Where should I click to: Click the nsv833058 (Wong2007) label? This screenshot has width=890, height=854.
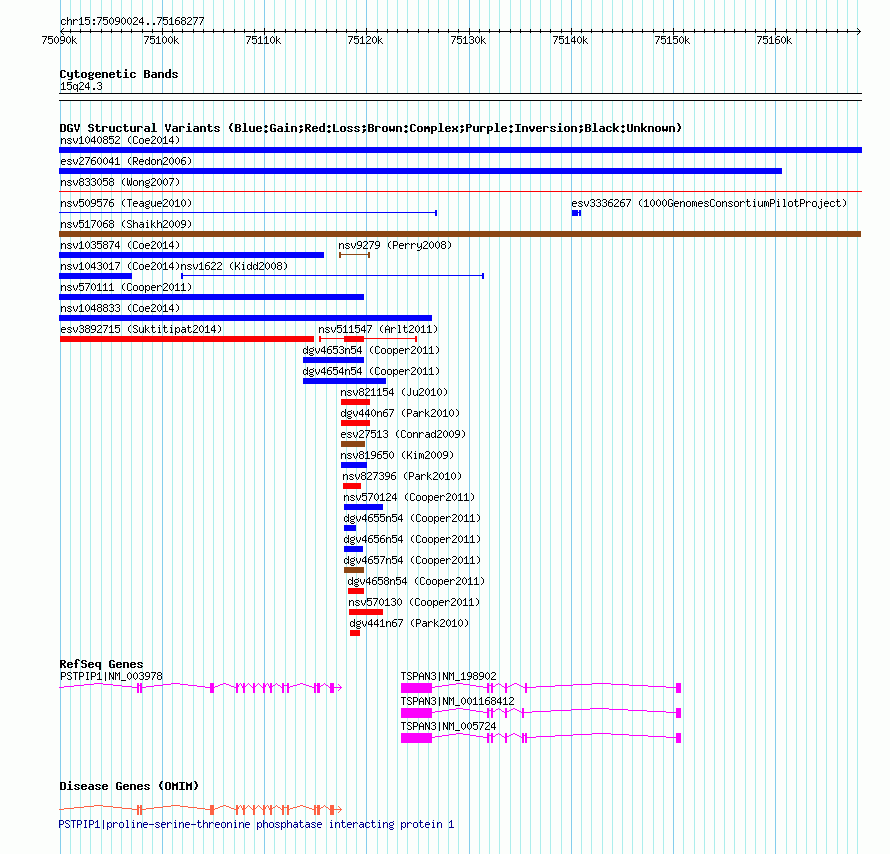pos(120,182)
